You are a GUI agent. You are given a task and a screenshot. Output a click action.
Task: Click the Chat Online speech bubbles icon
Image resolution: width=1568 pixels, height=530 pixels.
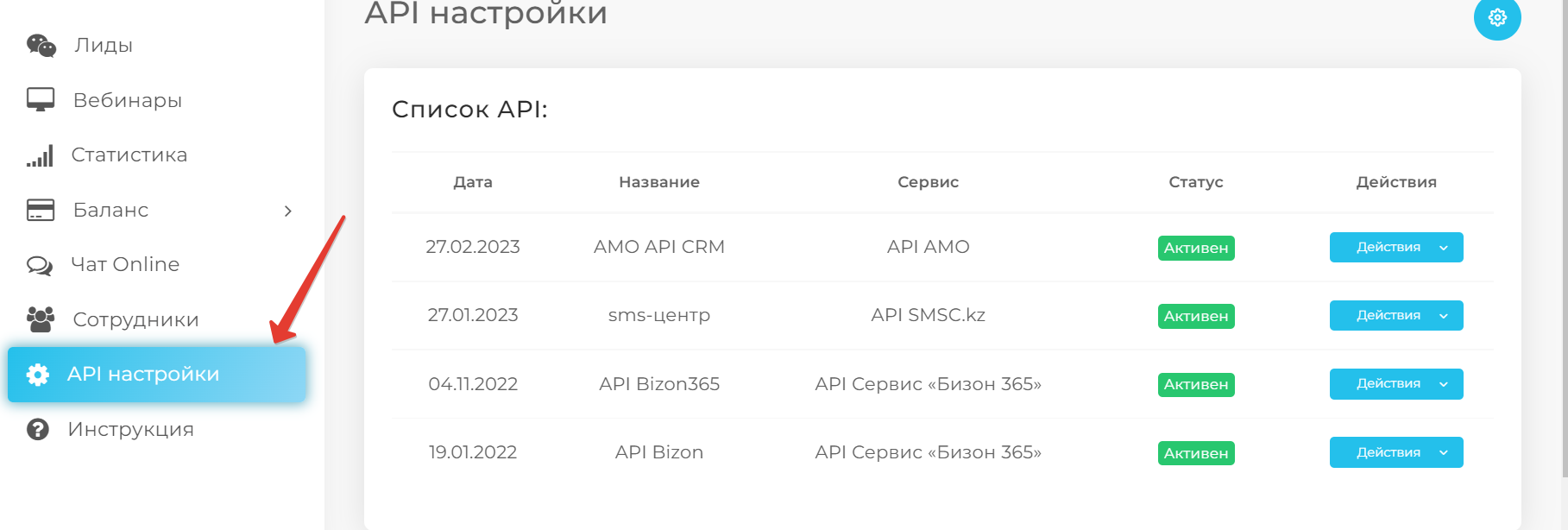41,265
